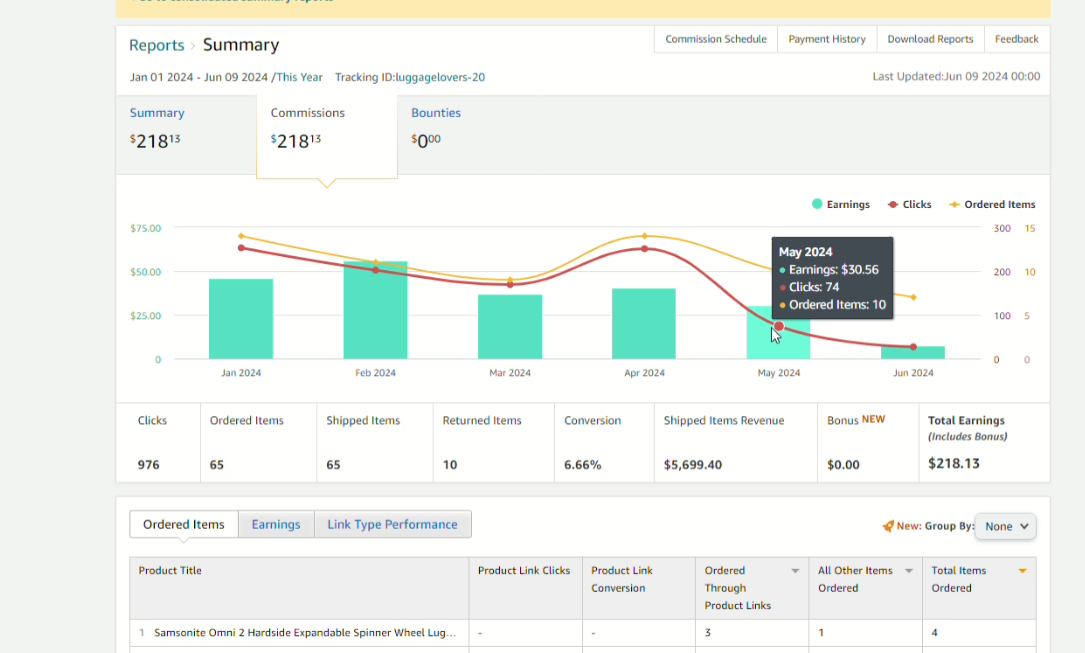Click the Mar 2024 red Clicks data point
The height and width of the screenshot is (653, 1085).
click(510, 284)
